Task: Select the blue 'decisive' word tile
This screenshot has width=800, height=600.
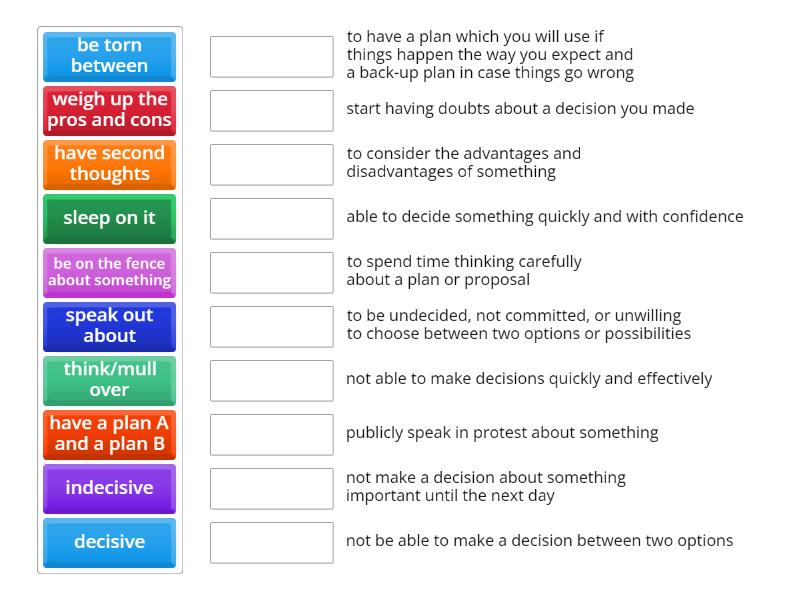Action: pyautogui.click(x=109, y=542)
